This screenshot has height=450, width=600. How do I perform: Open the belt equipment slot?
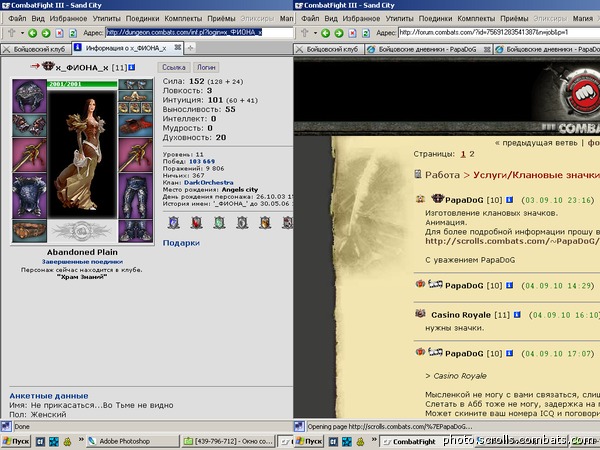click(29, 231)
